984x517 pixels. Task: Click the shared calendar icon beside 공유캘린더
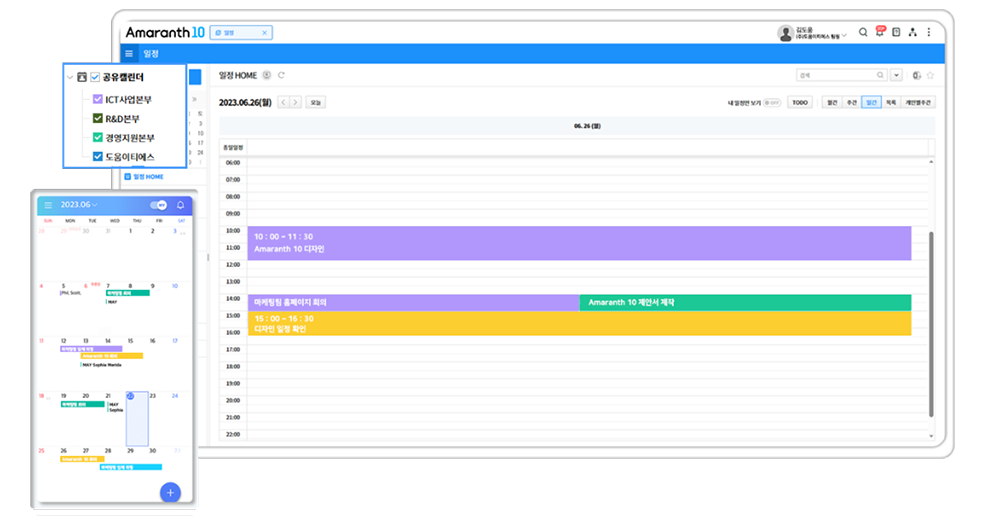coord(82,77)
